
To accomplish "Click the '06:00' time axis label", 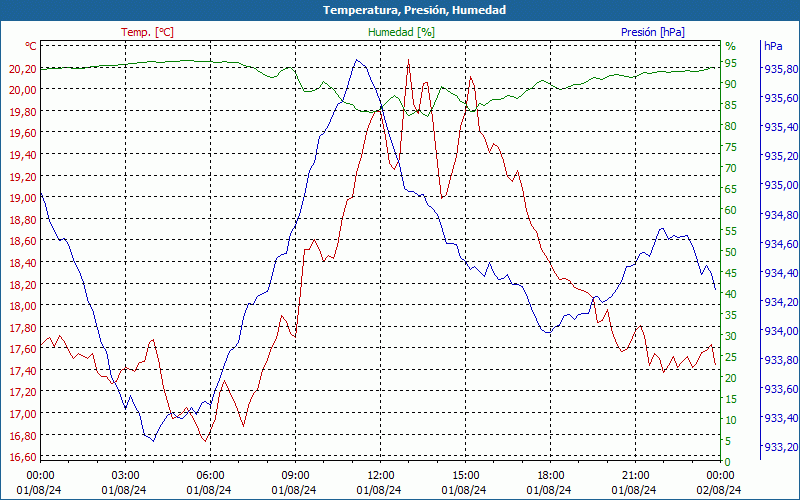I will click(x=210, y=474).
